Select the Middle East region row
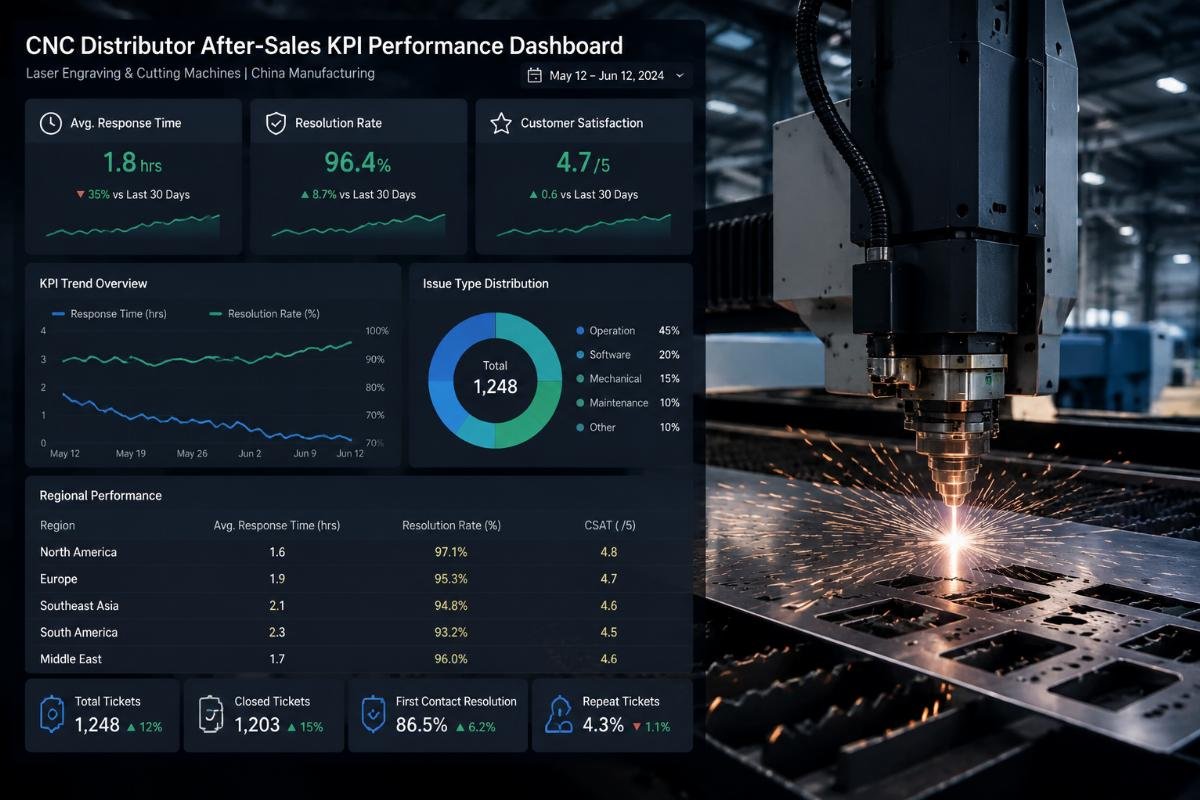The width and height of the screenshot is (1200, 800). coord(360,659)
